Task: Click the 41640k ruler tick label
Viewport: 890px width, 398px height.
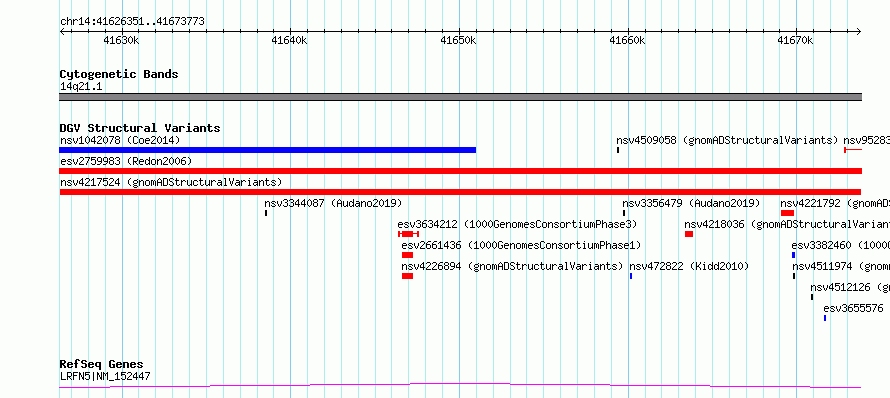Action: [289, 41]
